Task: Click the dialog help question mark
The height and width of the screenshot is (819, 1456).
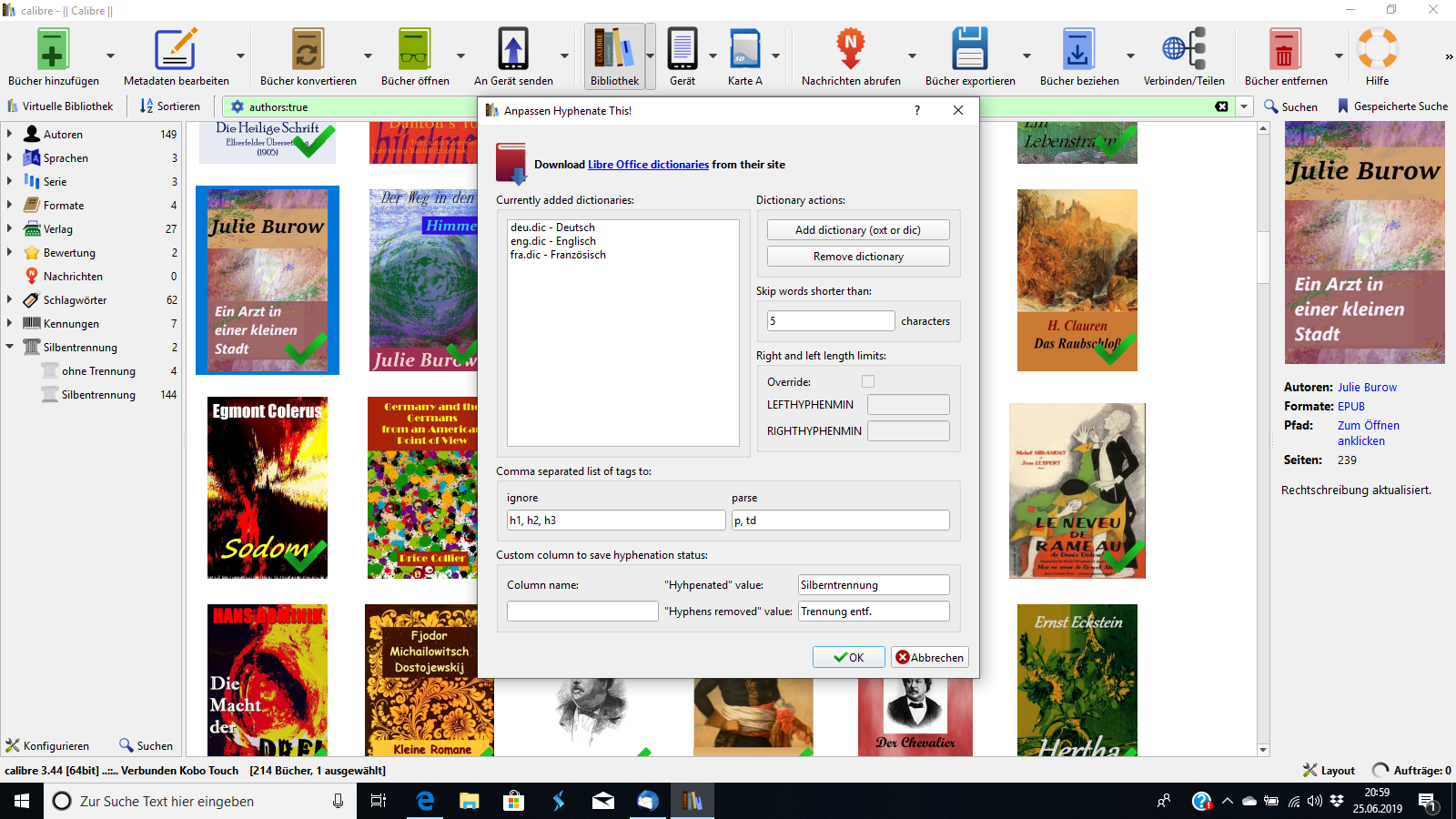Action: point(916,110)
